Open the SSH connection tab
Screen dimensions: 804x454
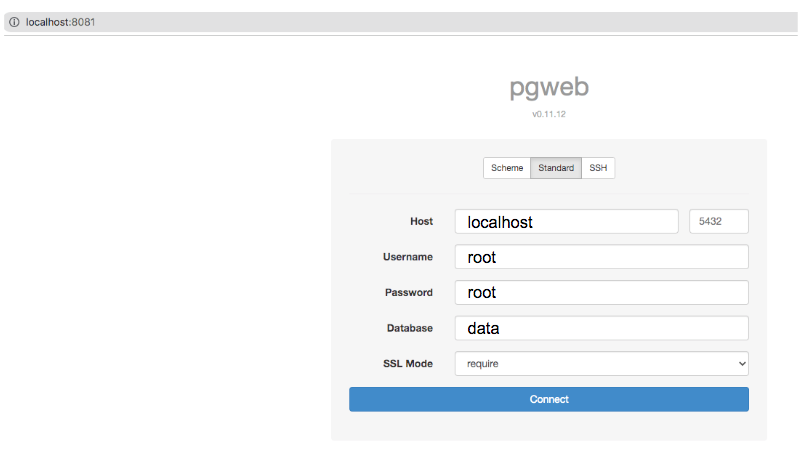pyautogui.click(x=598, y=168)
